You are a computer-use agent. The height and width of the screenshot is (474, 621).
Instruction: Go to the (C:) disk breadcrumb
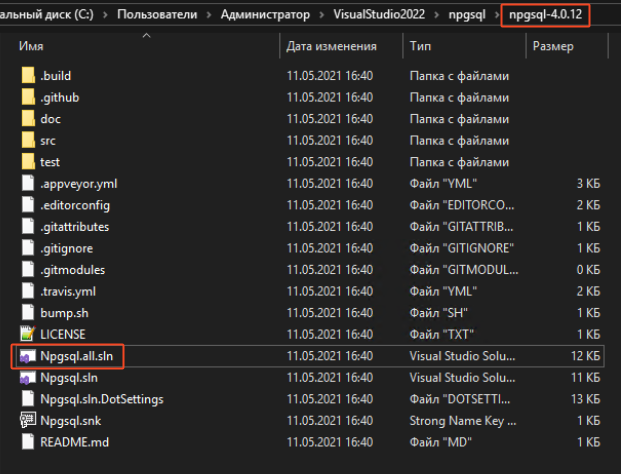coord(47,15)
